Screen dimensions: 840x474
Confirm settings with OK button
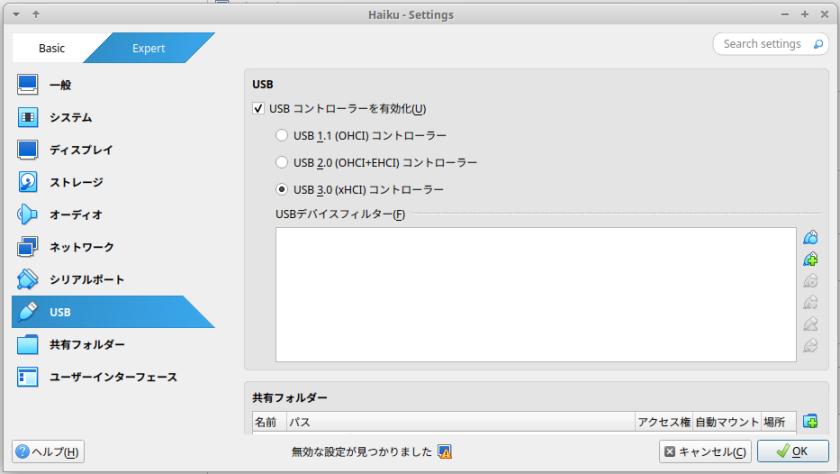tap(793, 452)
